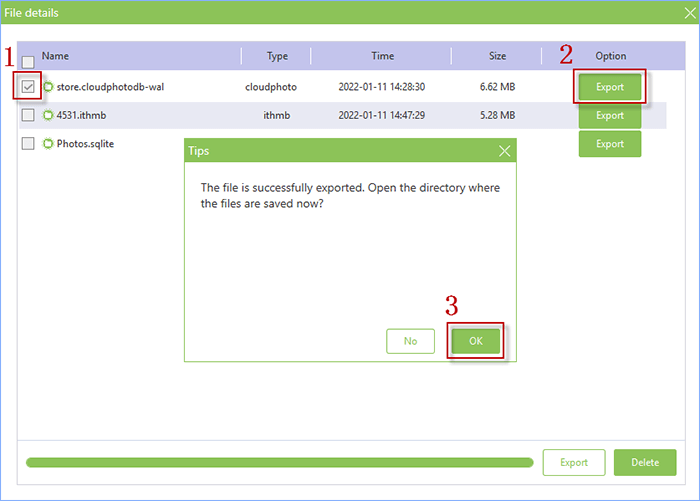
Task: Close the File details window
Action: point(690,13)
